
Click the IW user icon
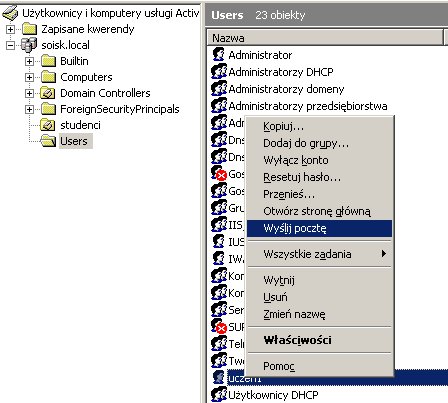click(x=219, y=259)
